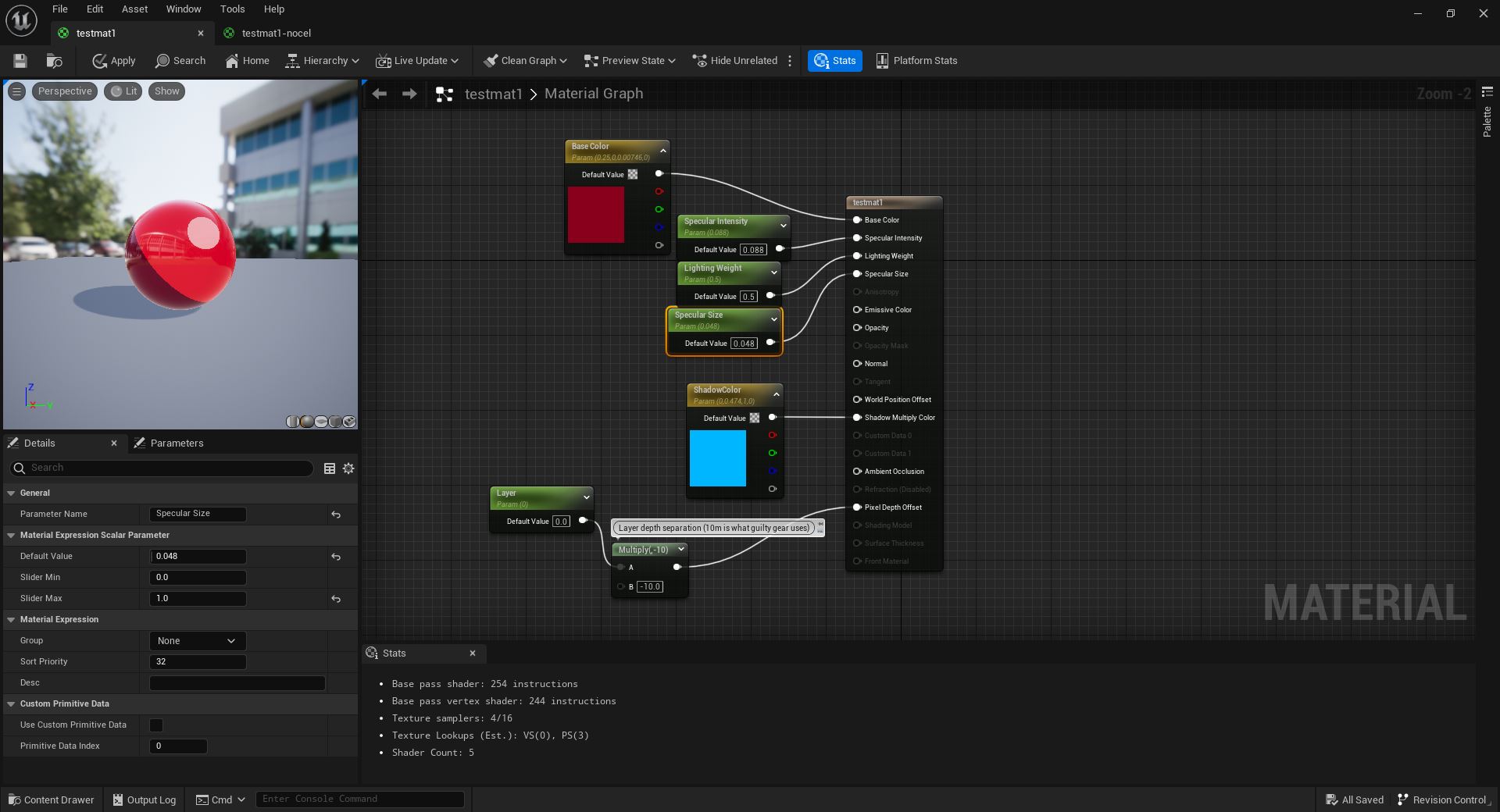Screen dimensions: 1500x812
Task: Open the Clean Graph dropdown
Action: (524, 61)
